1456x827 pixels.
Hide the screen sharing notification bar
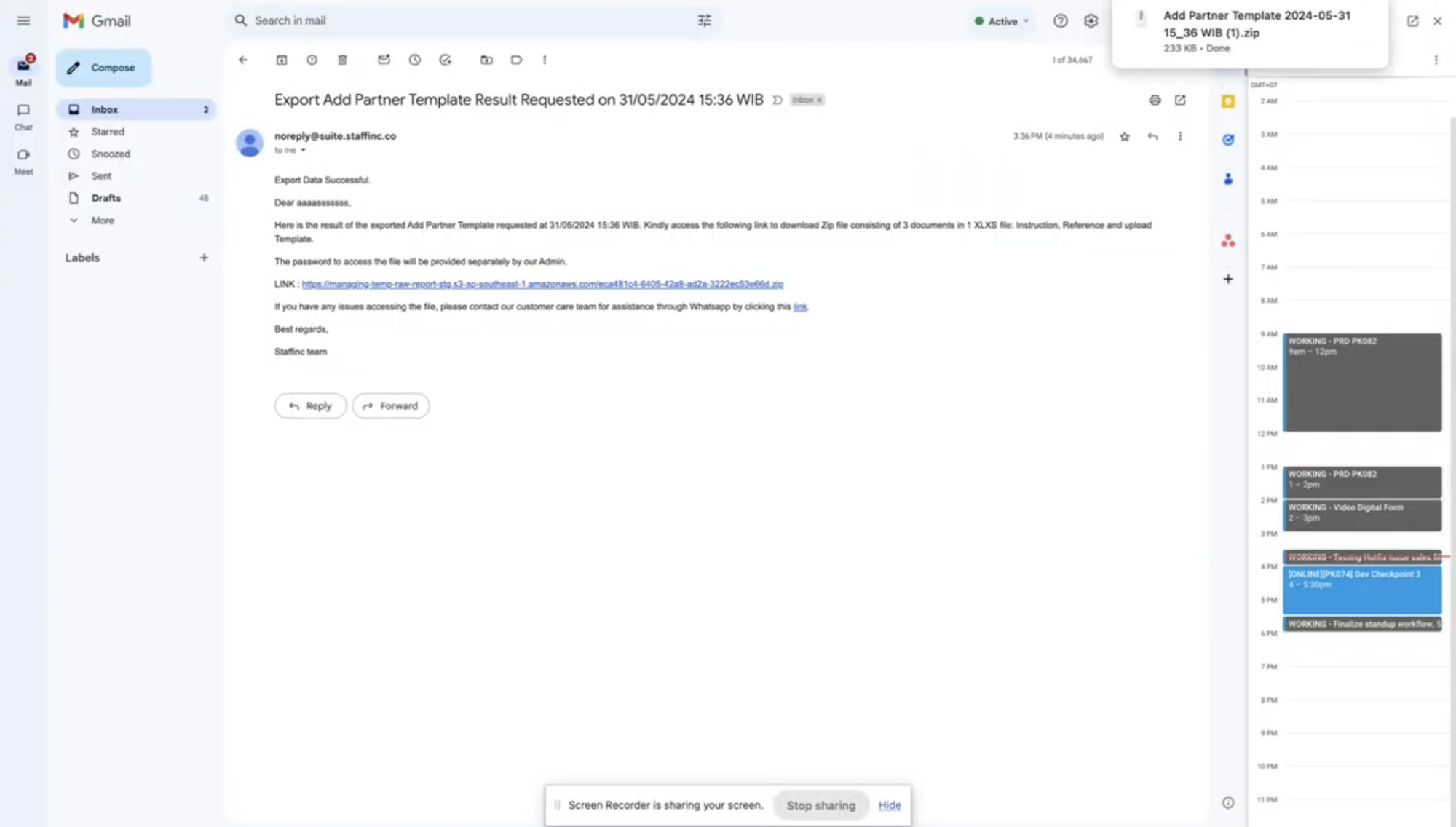point(889,805)
